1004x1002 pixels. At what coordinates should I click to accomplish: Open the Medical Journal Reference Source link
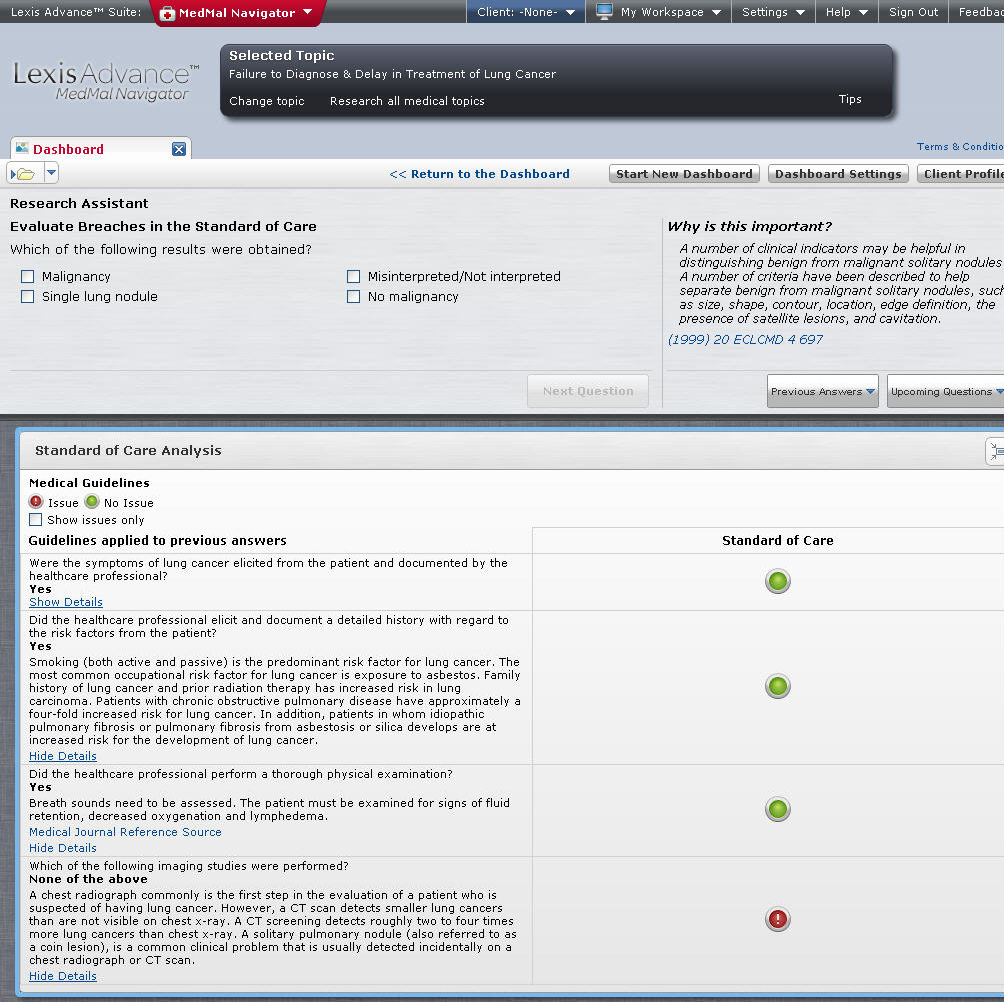(x=126, y=832)
